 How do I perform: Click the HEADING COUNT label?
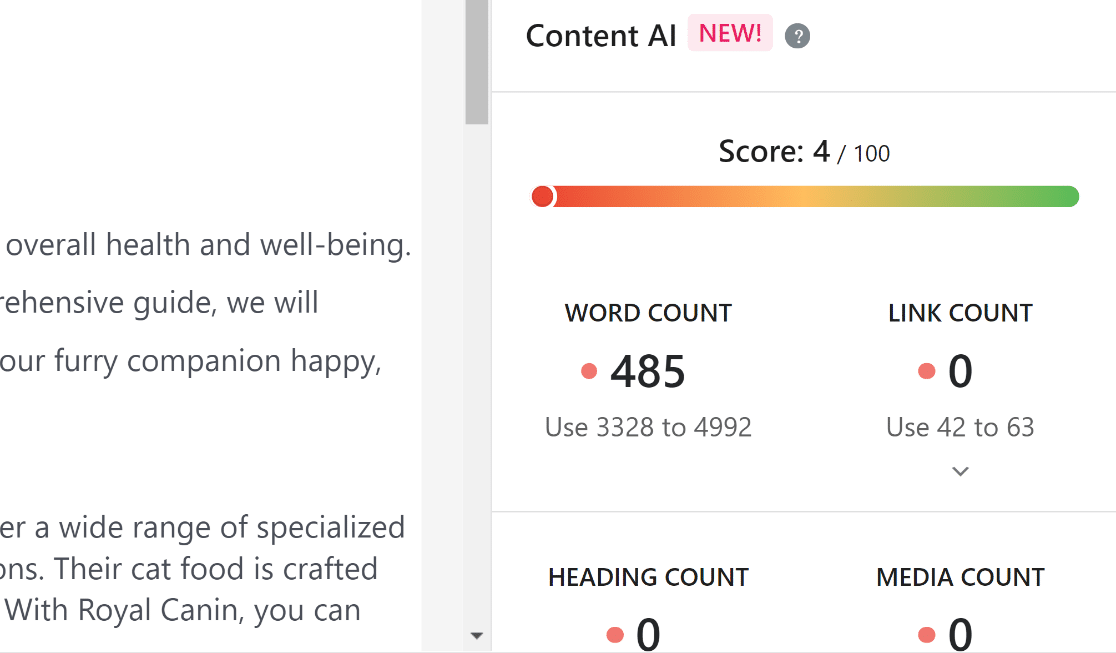coord(647,577)
